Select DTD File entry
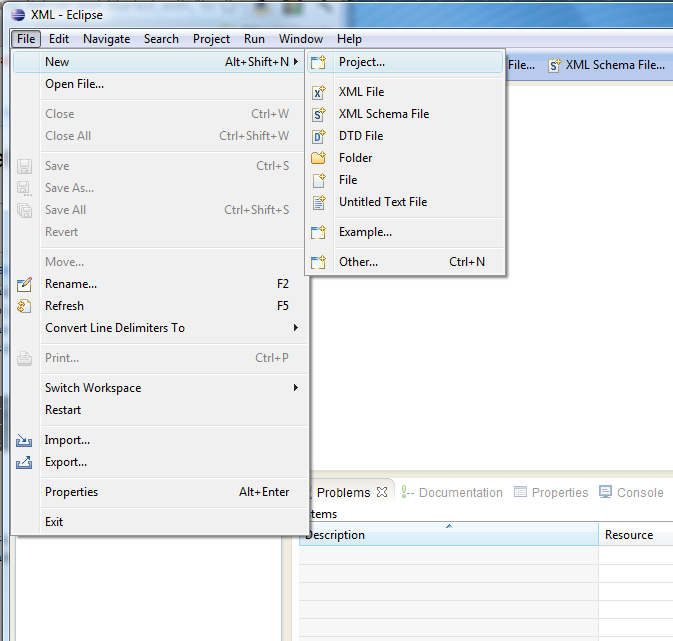 coord(405,136)
